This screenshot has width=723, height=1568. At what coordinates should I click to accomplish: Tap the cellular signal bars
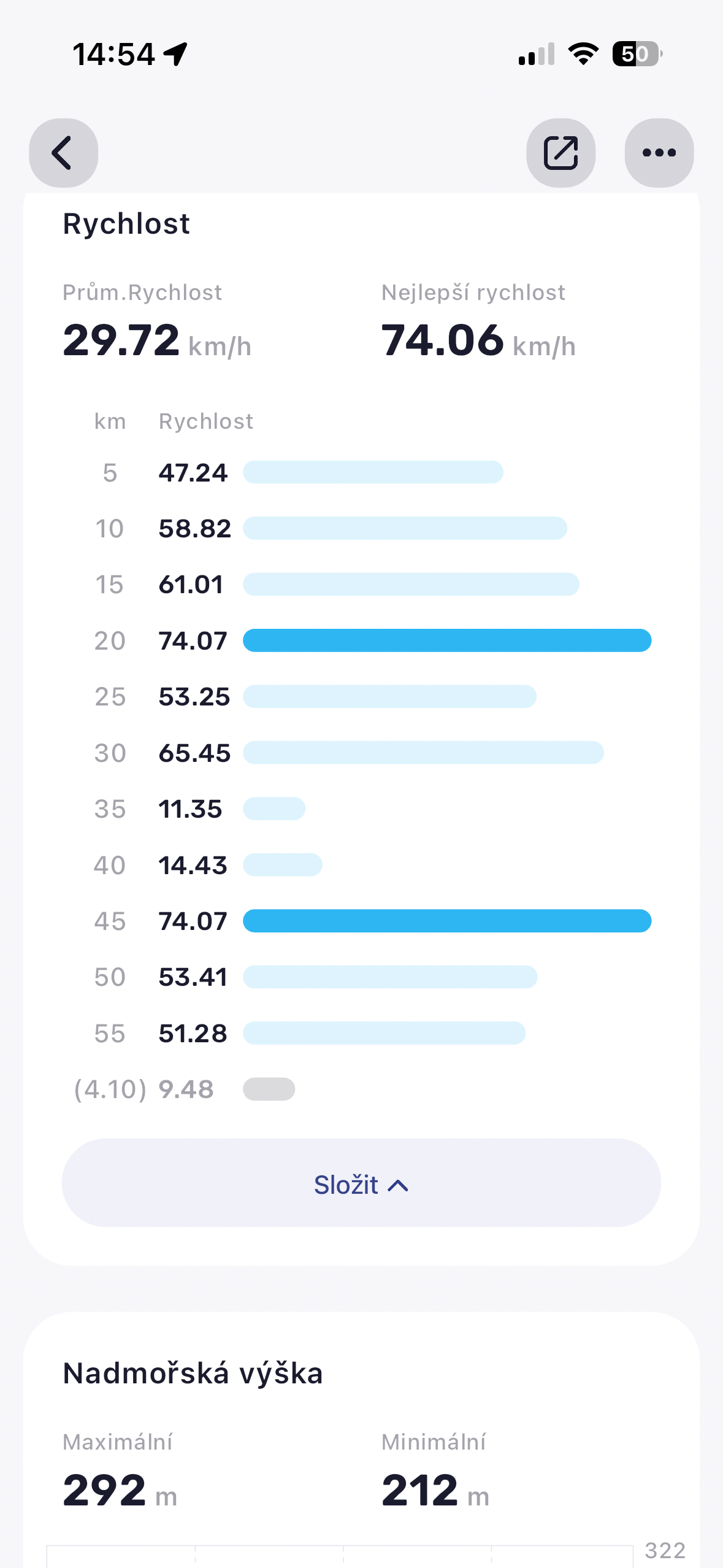pyautogui.click(x=537, y=54)
